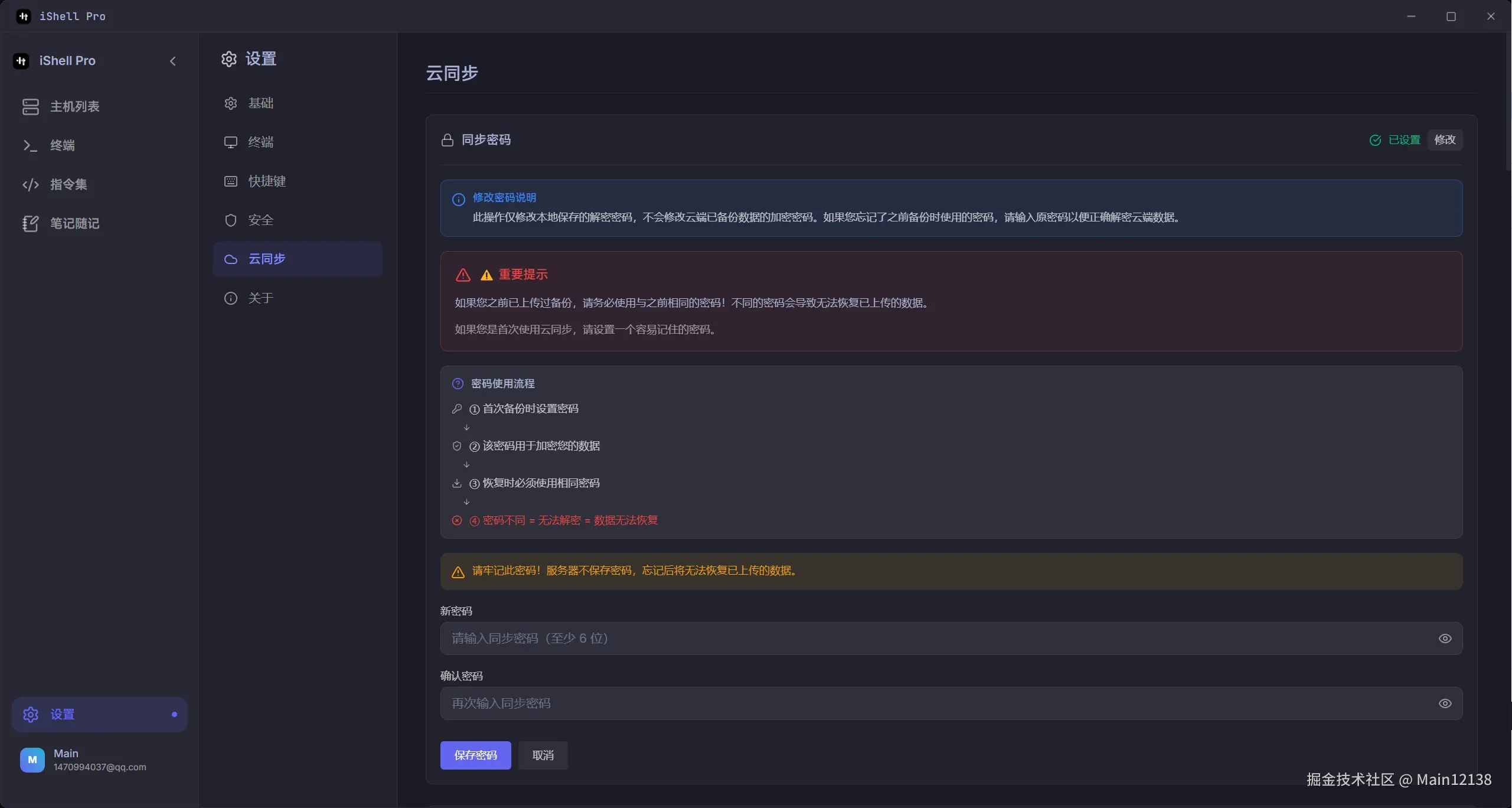Click the 取消 cancel button

(x=542, y=755)
